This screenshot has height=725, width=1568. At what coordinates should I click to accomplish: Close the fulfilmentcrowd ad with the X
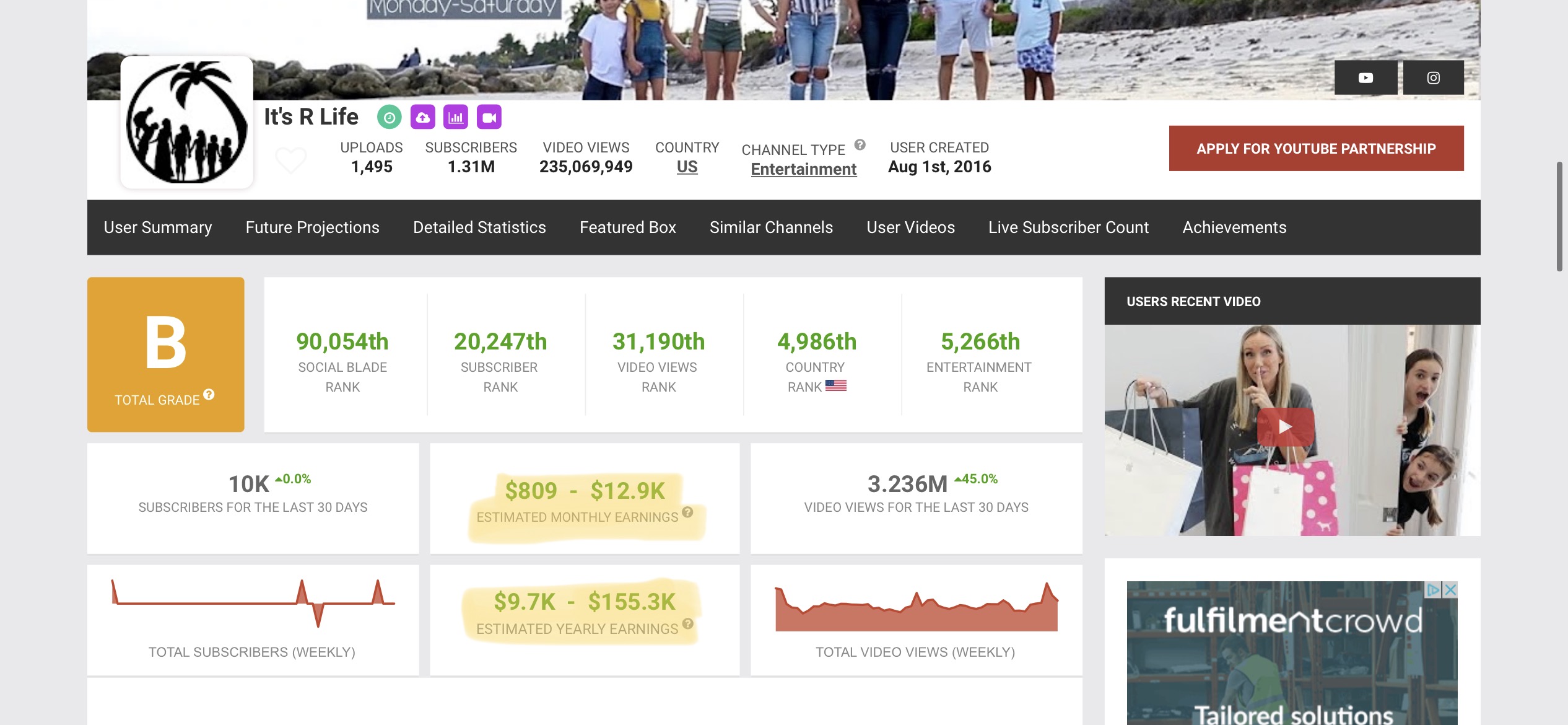1450,590
